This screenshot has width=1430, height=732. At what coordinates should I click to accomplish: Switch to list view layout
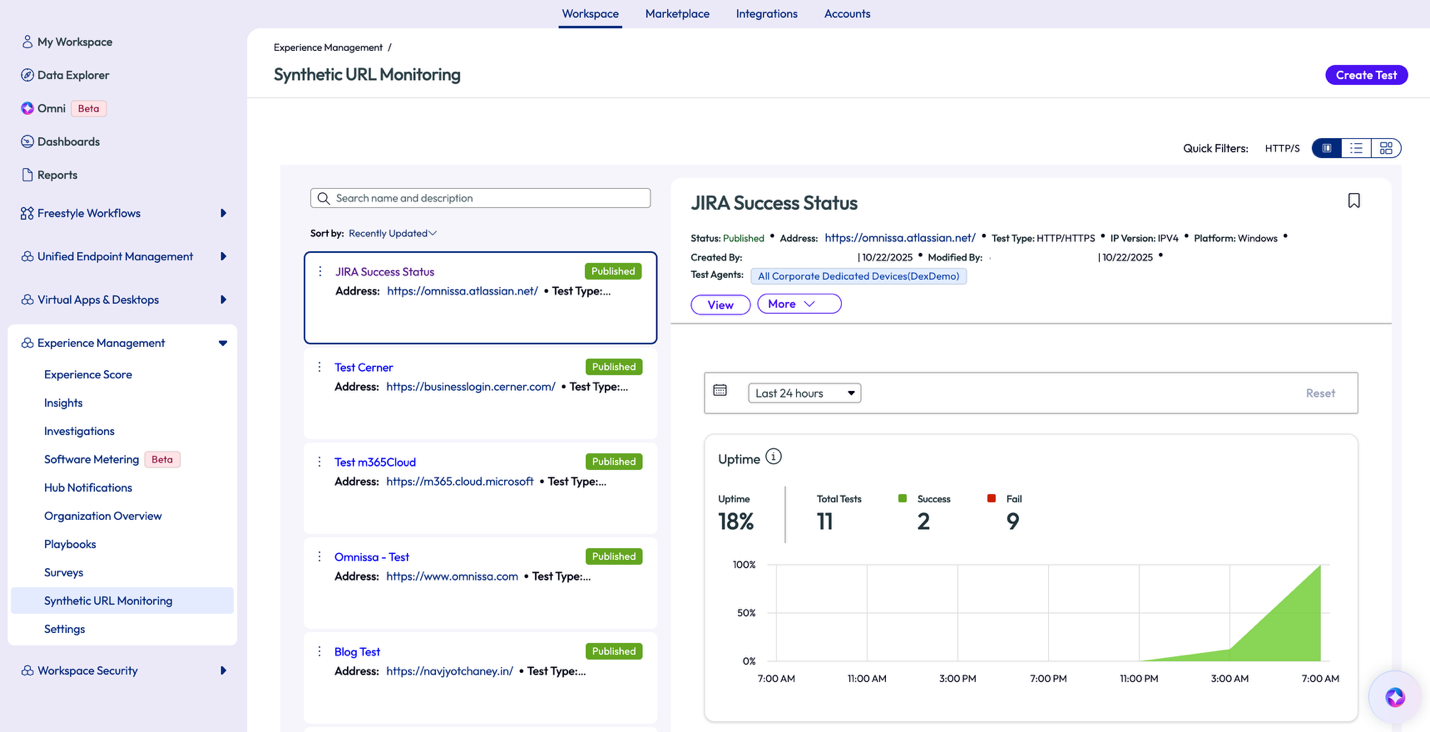click(1356, 148)
